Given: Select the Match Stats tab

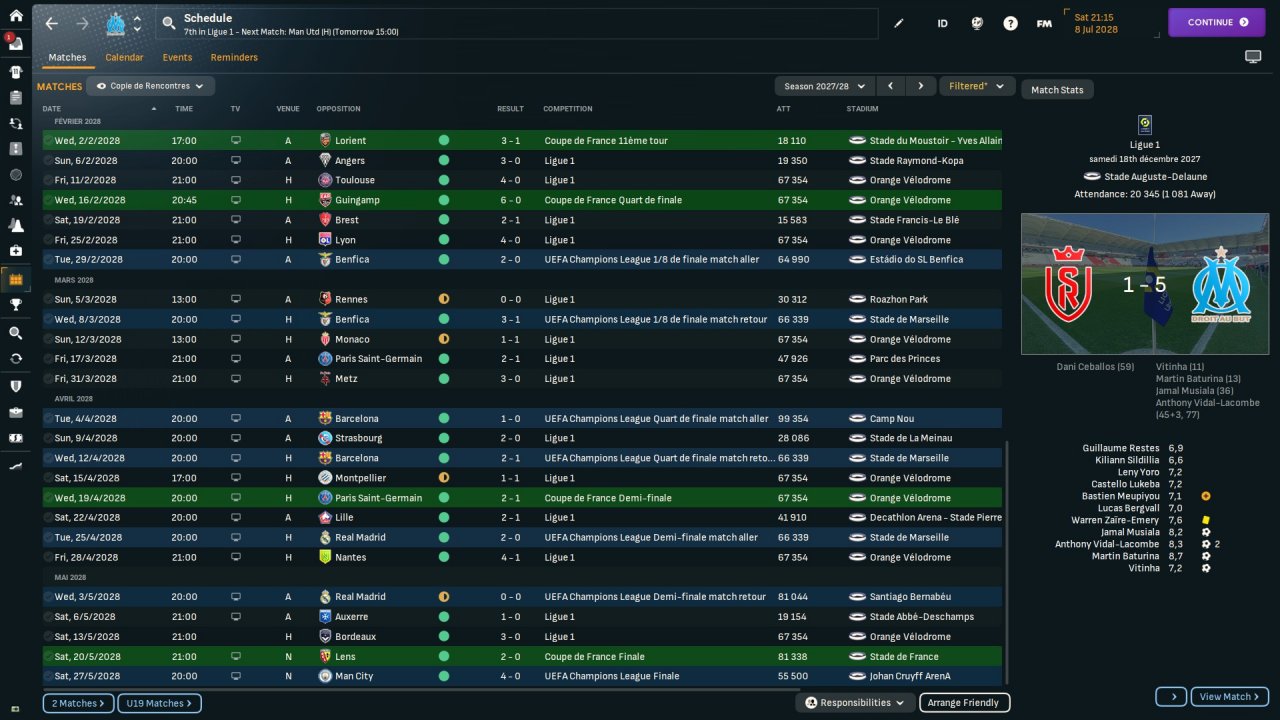Looking at the screenshot, I should [x=1057, y=90].
